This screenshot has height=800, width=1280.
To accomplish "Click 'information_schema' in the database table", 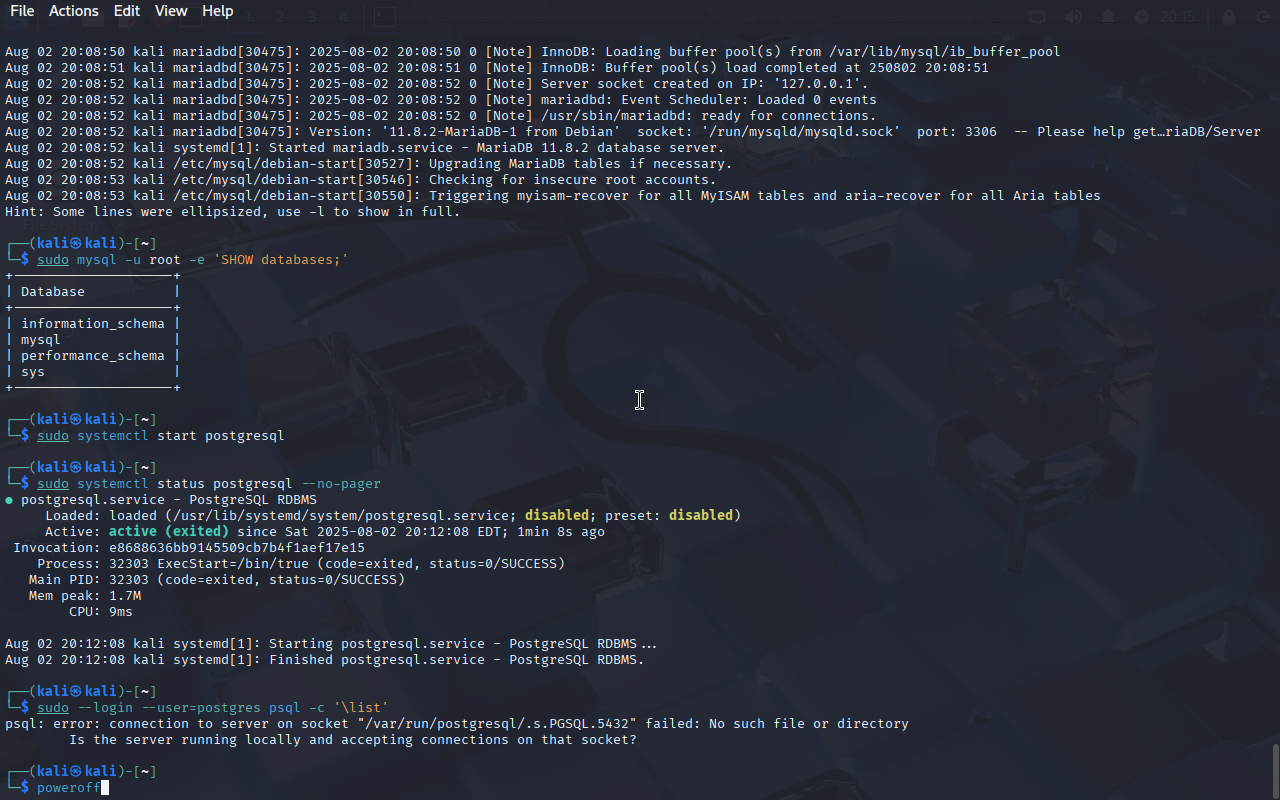I will (93, 324).
